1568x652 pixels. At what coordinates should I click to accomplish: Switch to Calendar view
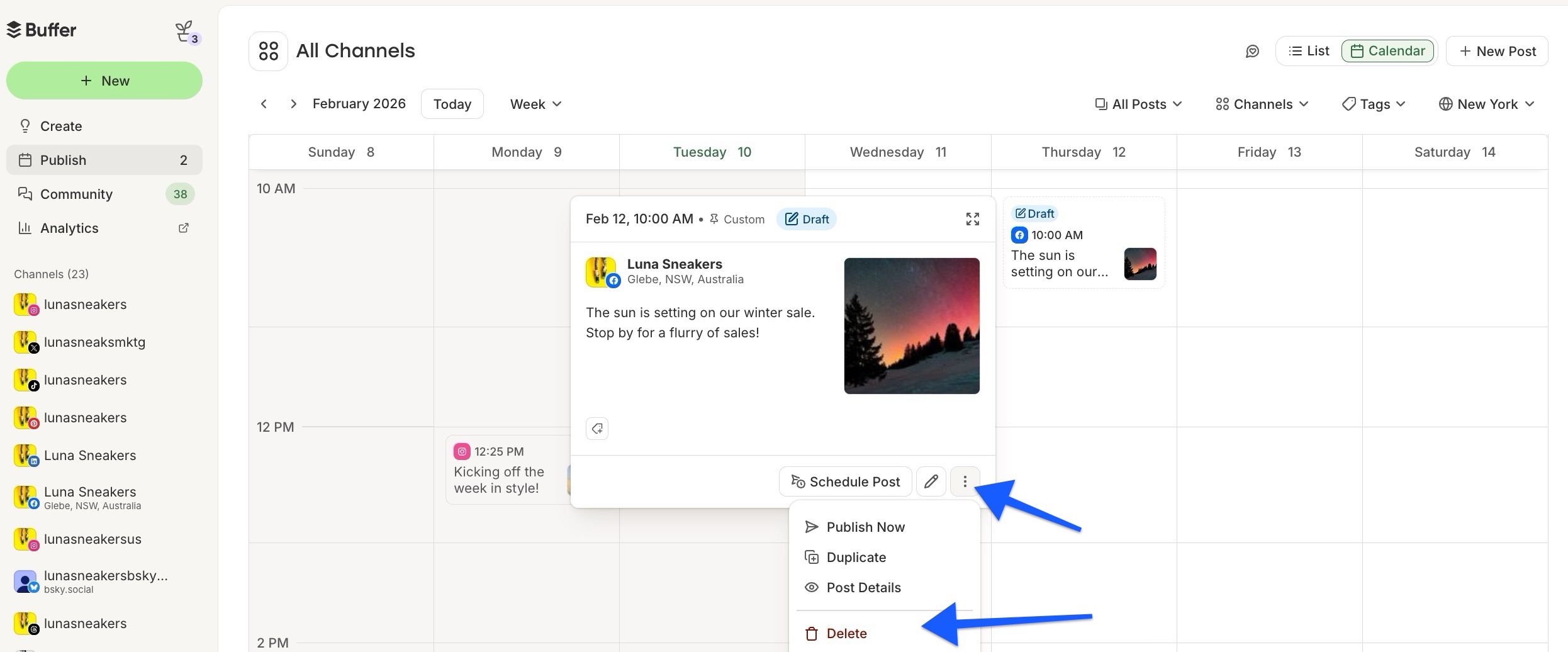1387,51
